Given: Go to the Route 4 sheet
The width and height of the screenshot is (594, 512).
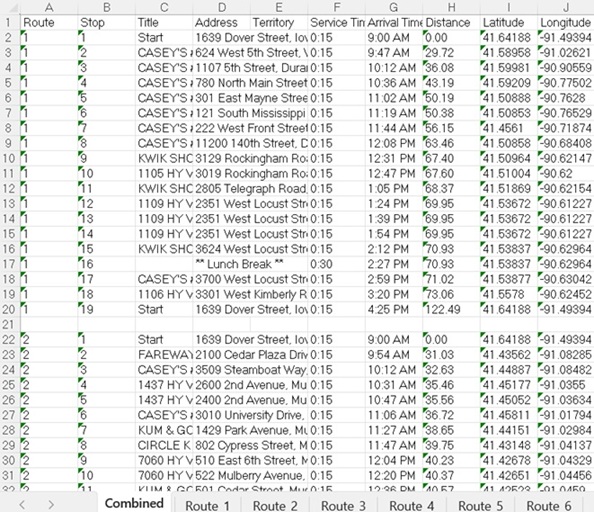Looking at the screenshot, I should click(x=411, y=506).
